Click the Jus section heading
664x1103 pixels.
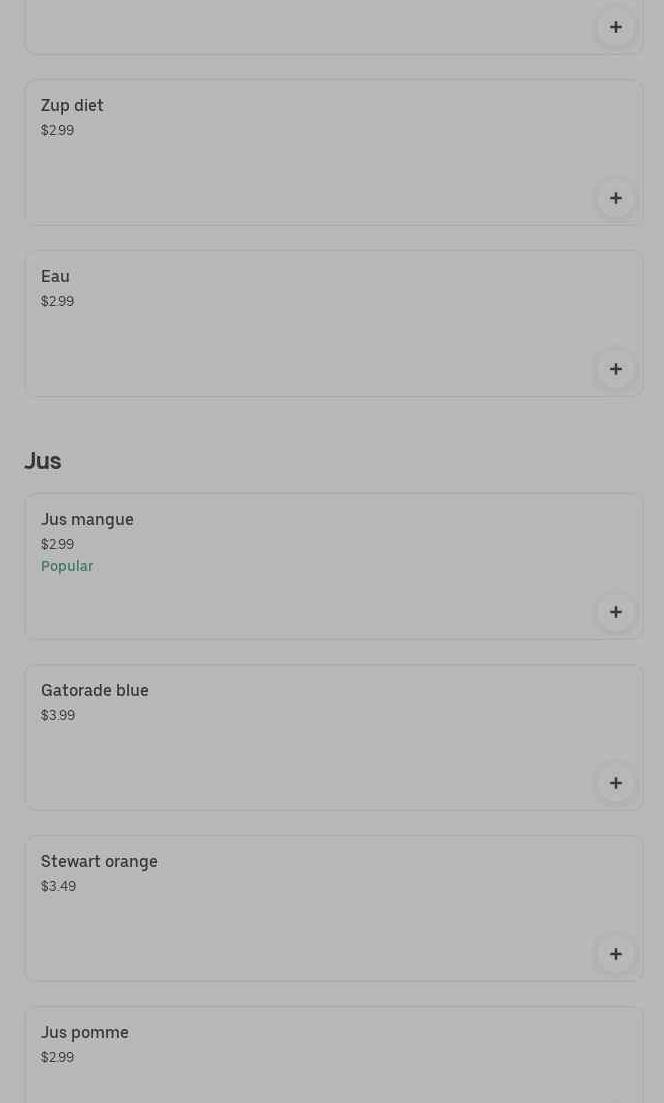(x=43, y=461)
